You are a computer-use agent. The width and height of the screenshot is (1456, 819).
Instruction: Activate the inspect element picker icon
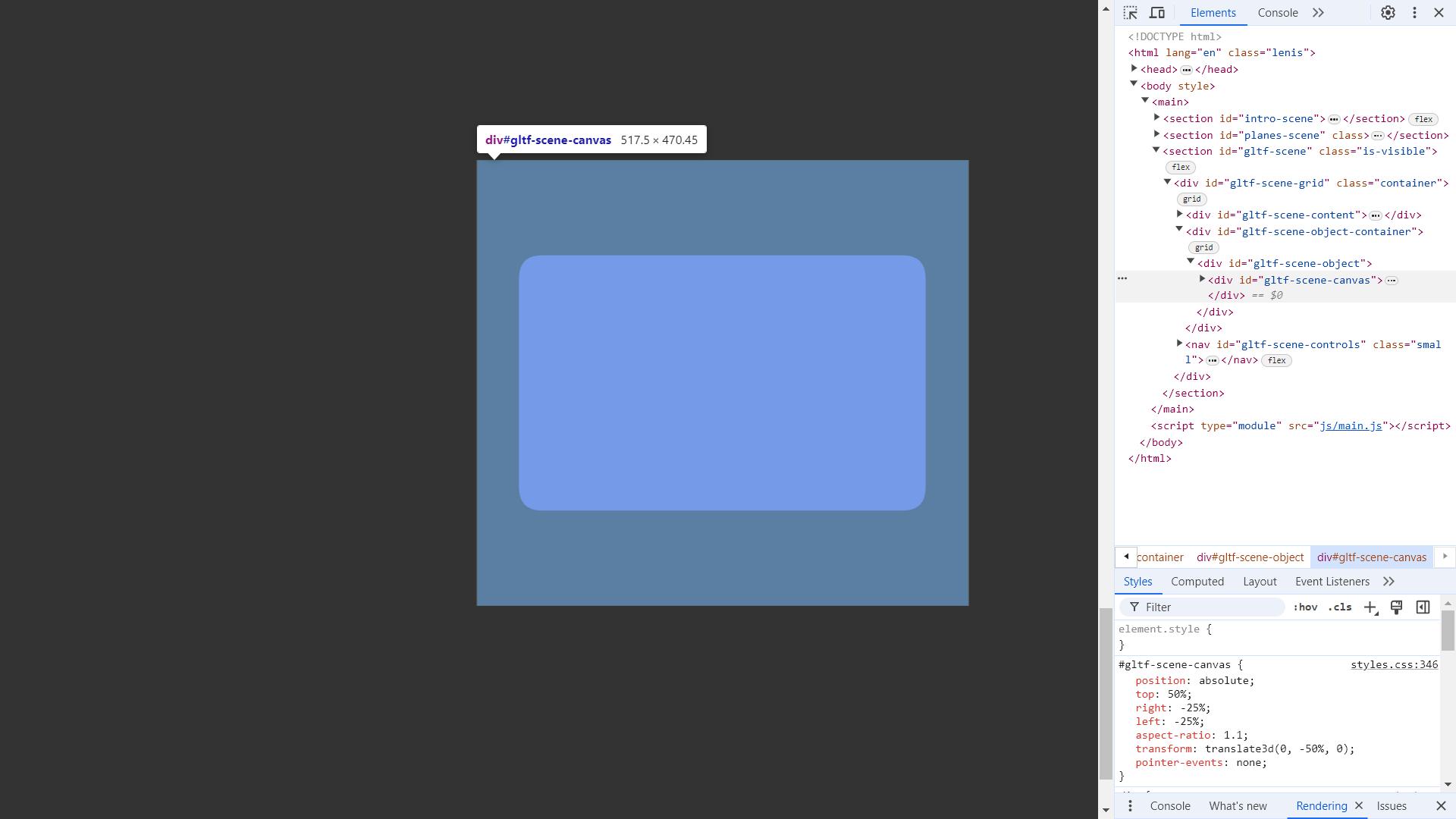1130,13
